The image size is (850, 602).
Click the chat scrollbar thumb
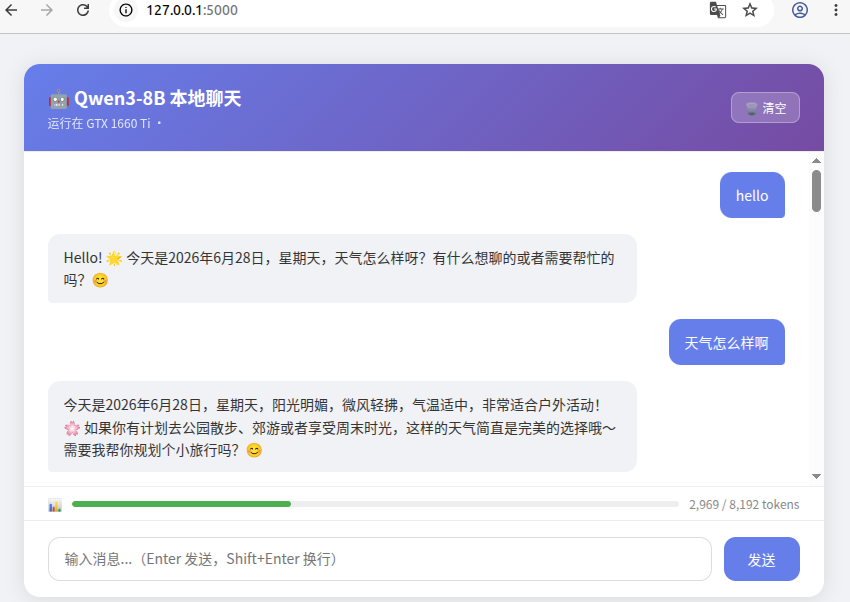pyautogui.click(x=816, y=191)
